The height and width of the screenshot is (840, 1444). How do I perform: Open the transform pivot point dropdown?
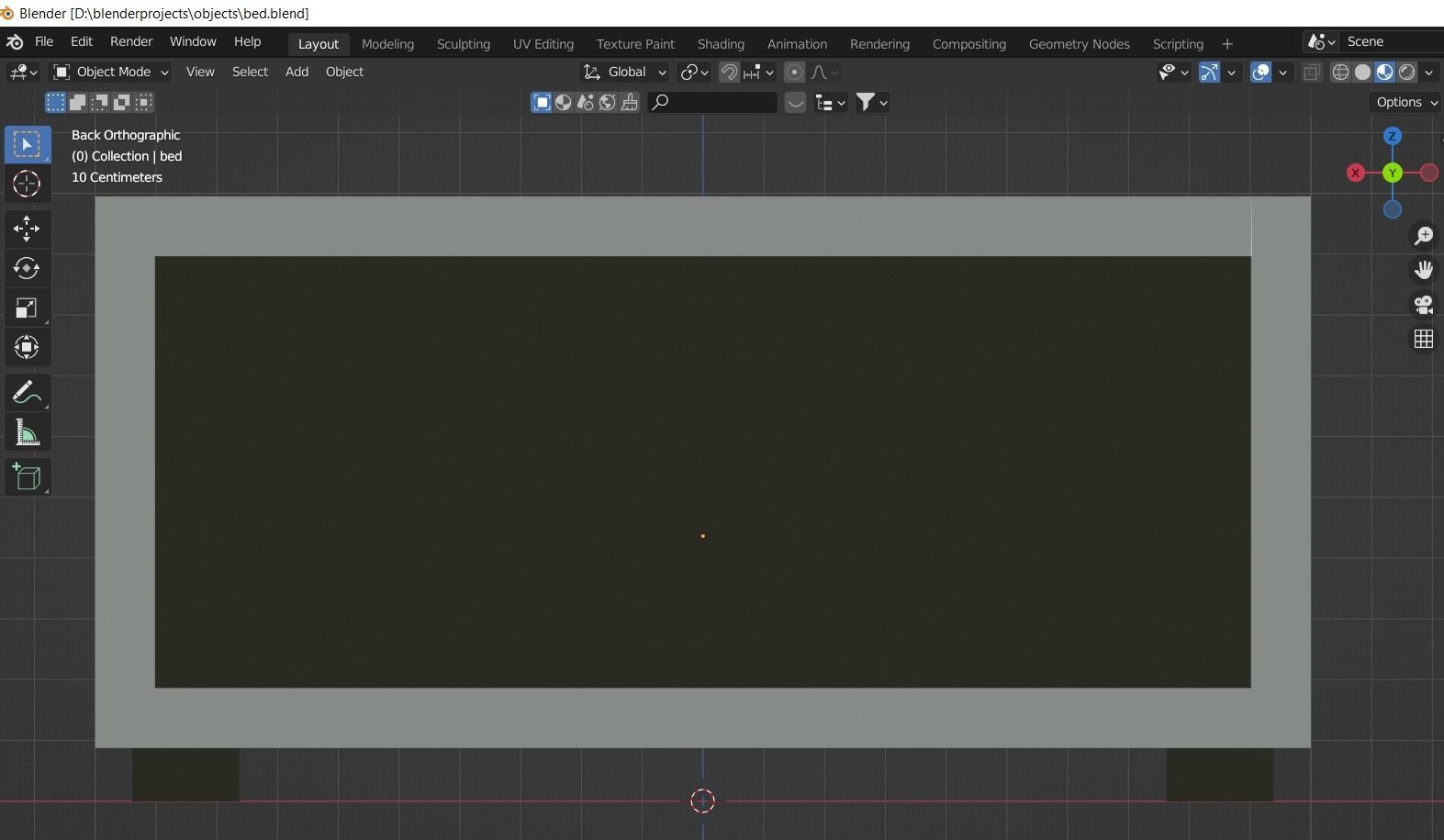tap(694, 72)
